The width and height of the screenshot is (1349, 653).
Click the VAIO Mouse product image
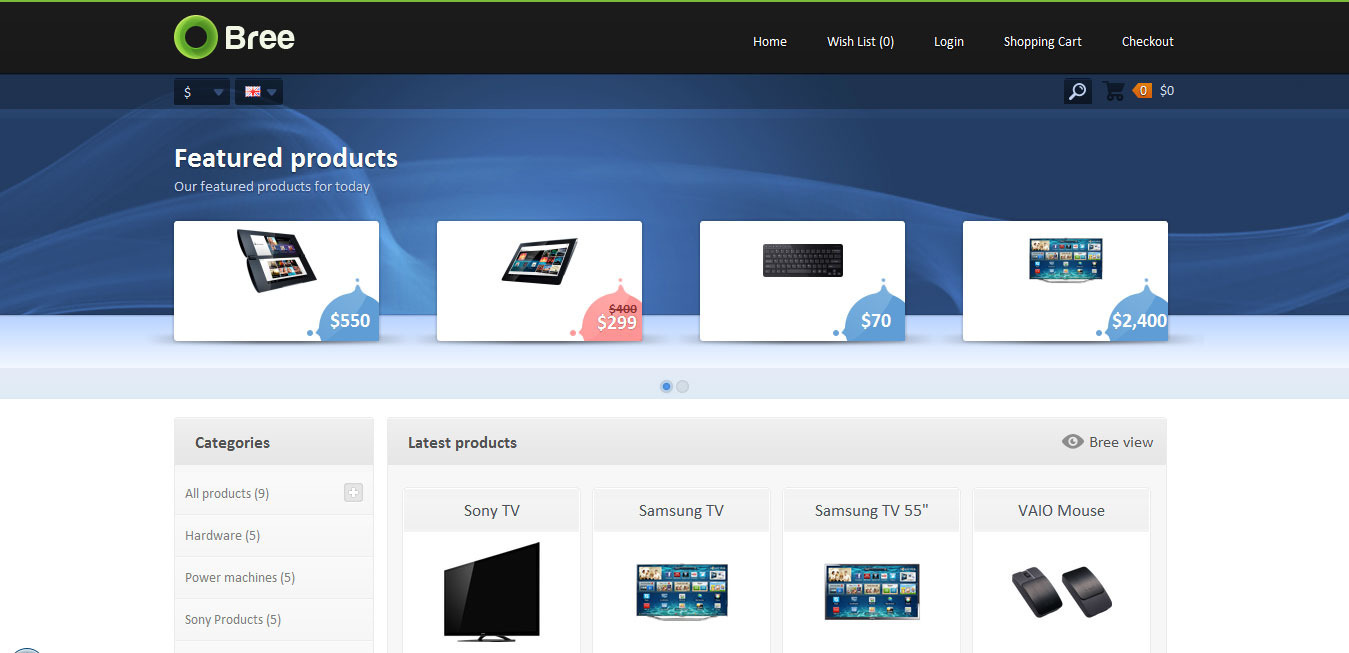1061,591
